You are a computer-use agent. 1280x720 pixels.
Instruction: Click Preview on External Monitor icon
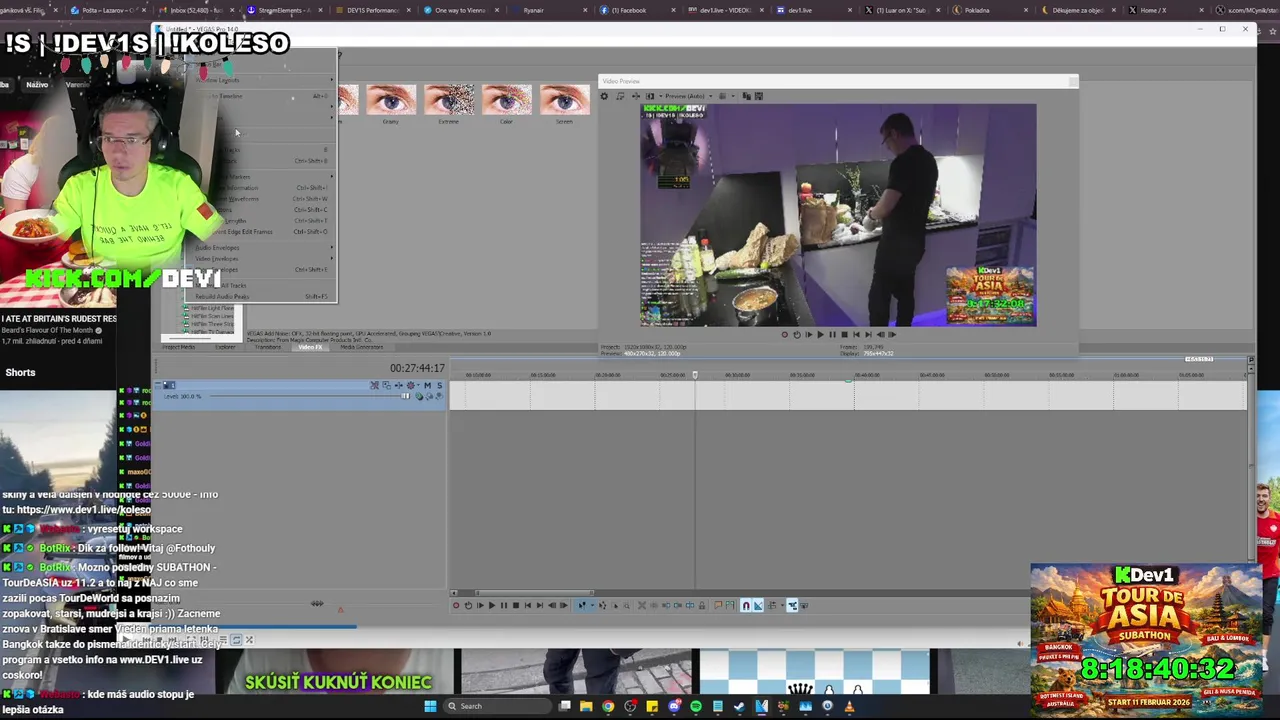pyautogui.click(x=620, y=96)
